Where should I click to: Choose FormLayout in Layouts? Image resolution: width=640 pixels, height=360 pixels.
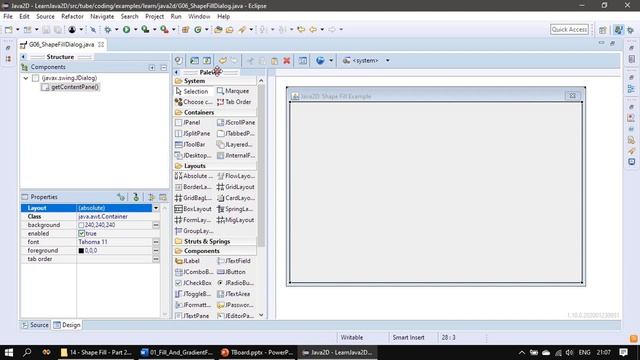(x=193, y=220)
